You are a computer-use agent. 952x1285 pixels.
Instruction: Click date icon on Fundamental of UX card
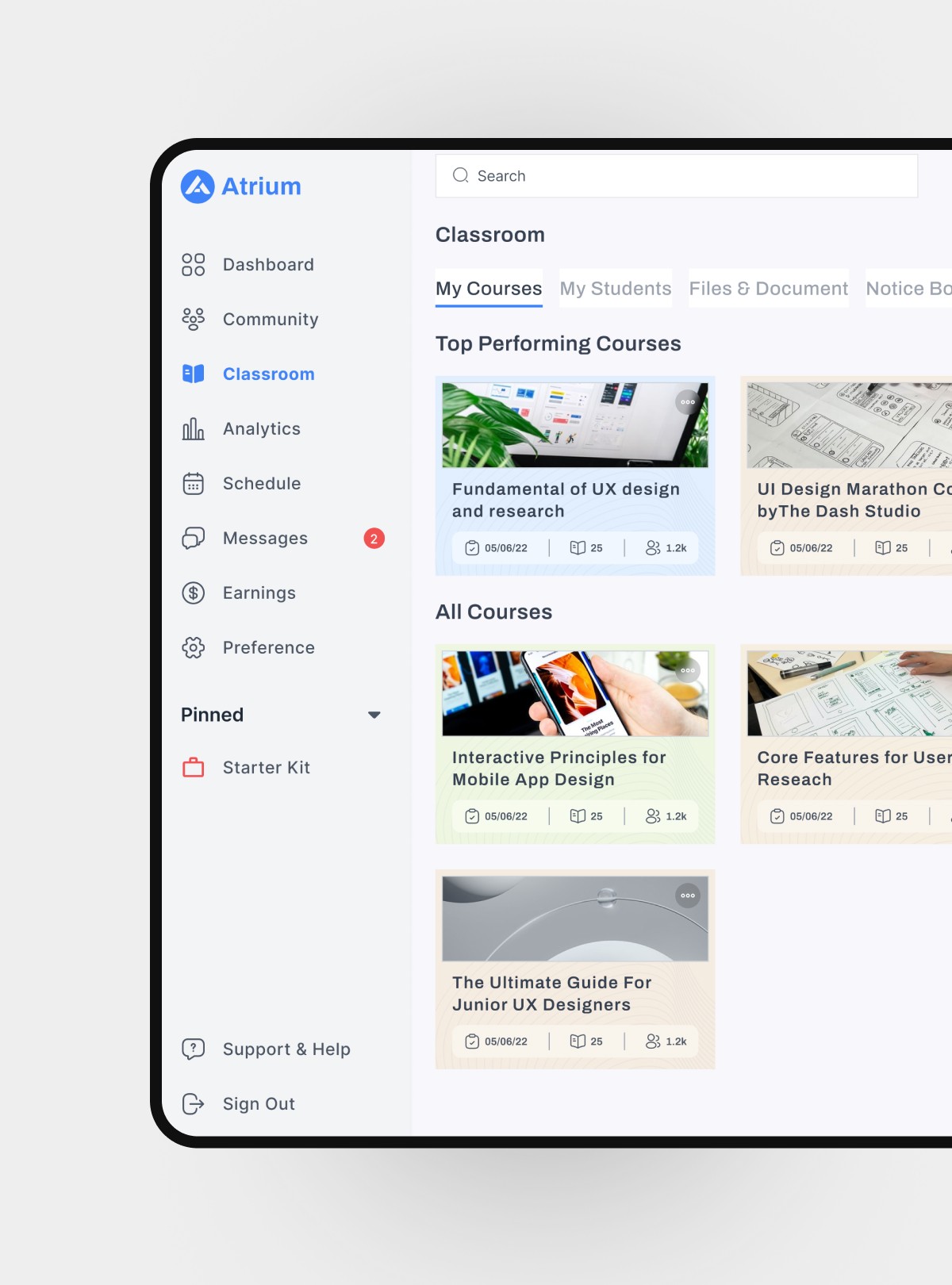pyautogui.click(x=472, y=548)
